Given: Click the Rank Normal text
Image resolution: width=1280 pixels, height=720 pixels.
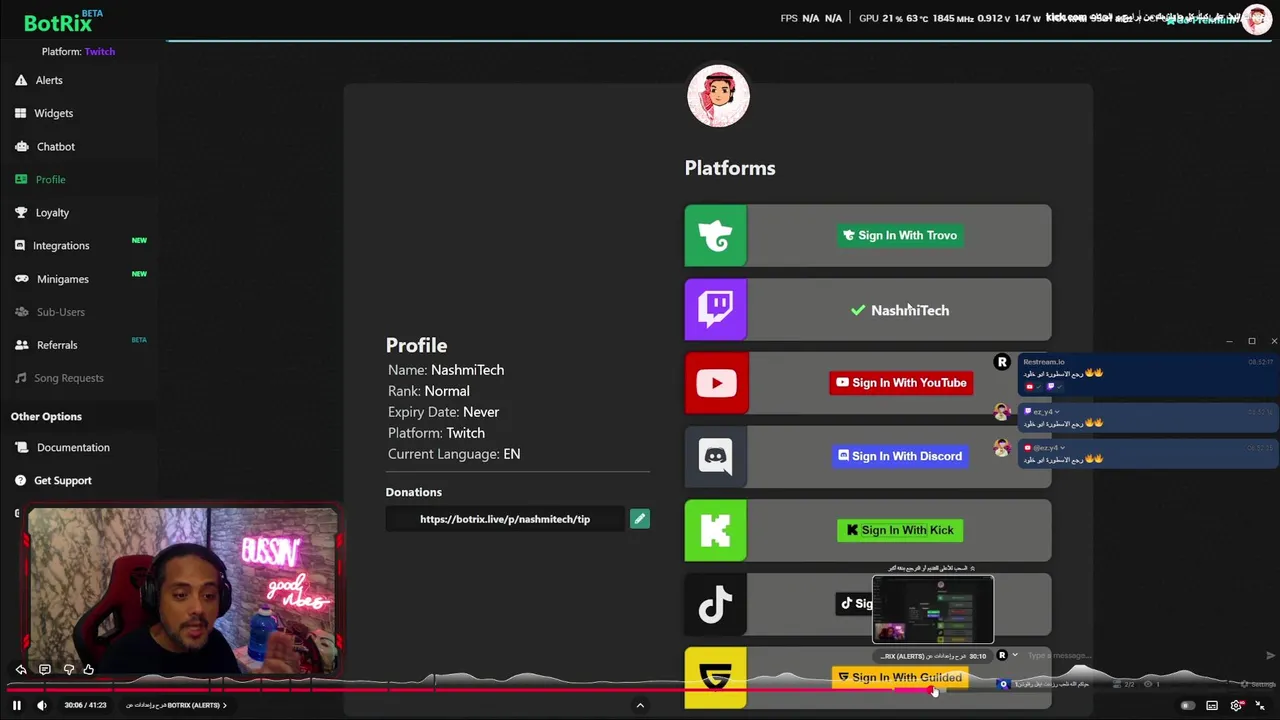Looking at the screenshot, I should (x=428, y=391).
